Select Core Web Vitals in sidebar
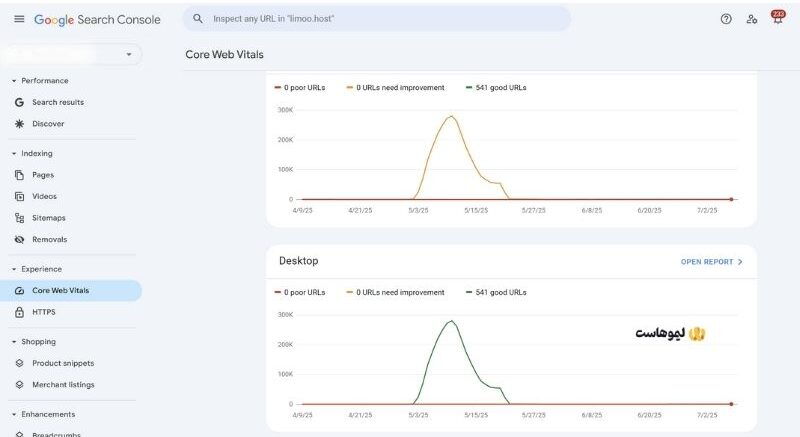 coord(71,291)
